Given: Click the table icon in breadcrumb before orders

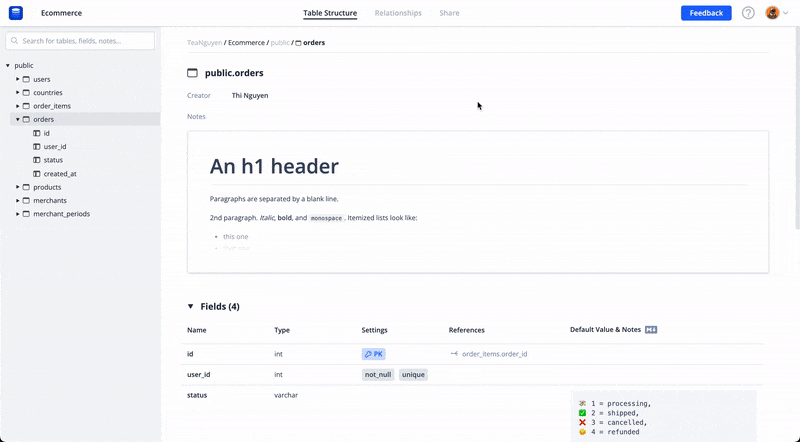Looking at the screenshot, I should pos(298,43).
